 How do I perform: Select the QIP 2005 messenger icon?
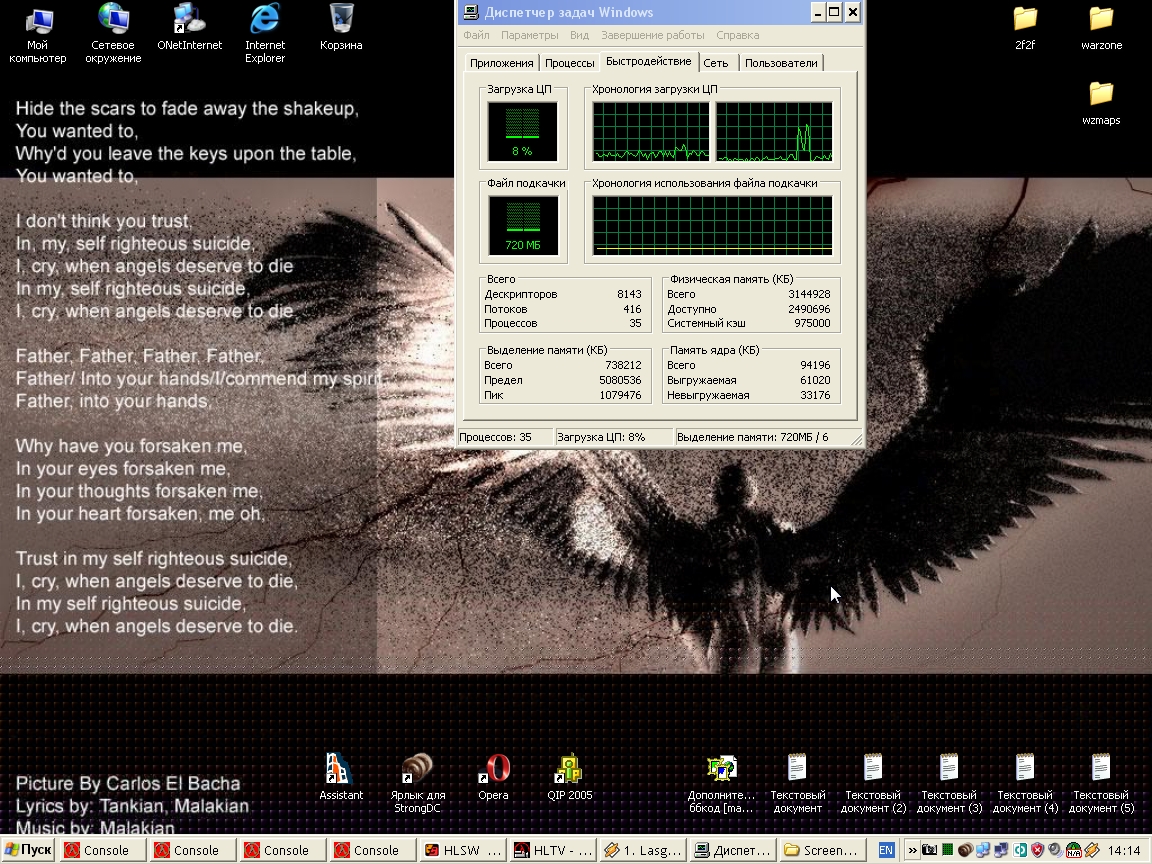point(569,777)
